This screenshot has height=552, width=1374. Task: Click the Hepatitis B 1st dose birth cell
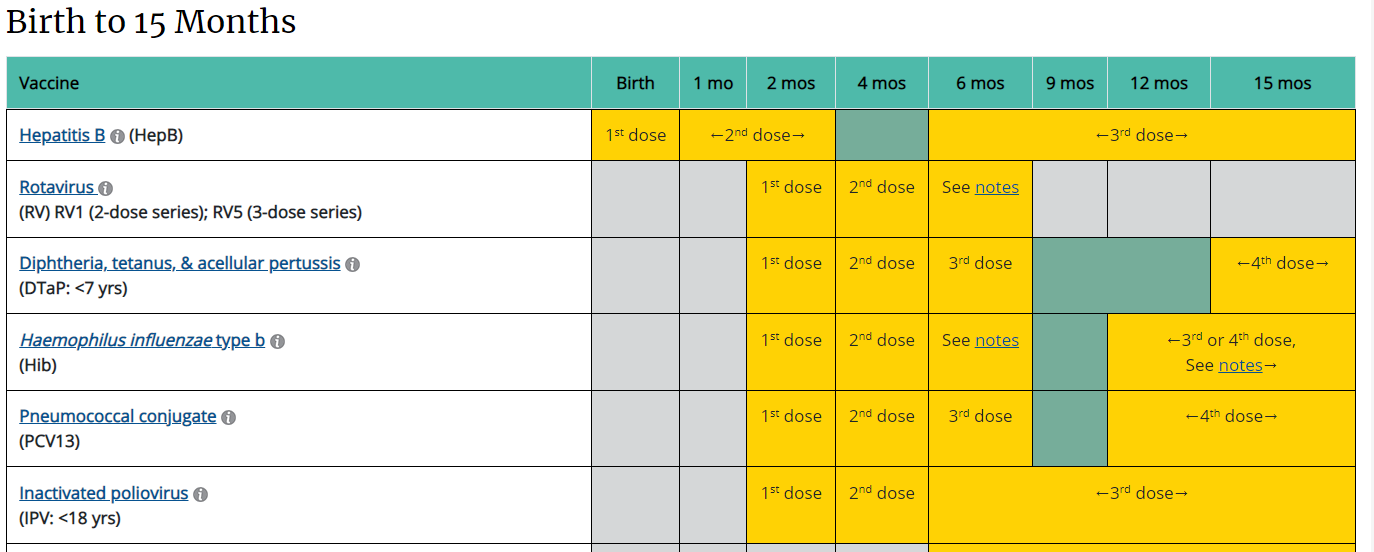point(635,135)
